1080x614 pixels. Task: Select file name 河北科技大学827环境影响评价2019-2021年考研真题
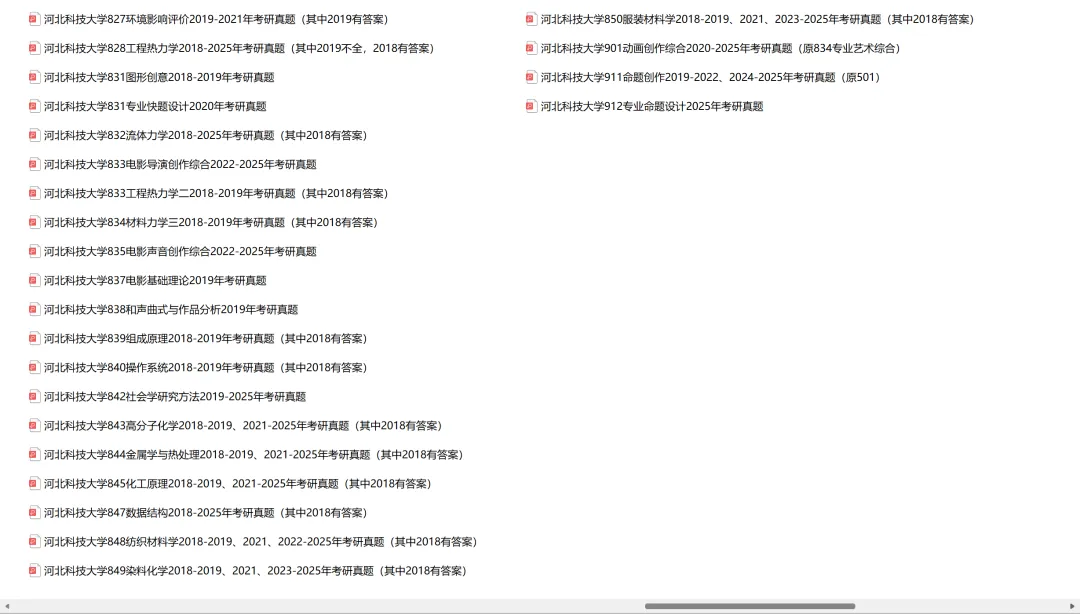coord(216,19)
